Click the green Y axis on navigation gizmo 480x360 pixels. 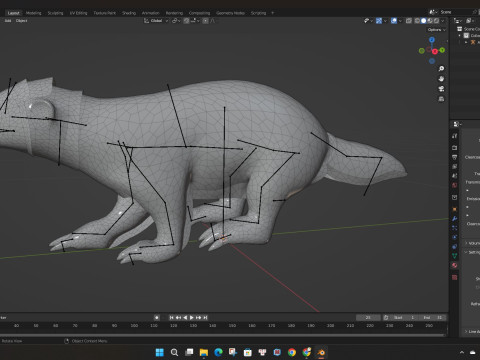pos(442,50)
